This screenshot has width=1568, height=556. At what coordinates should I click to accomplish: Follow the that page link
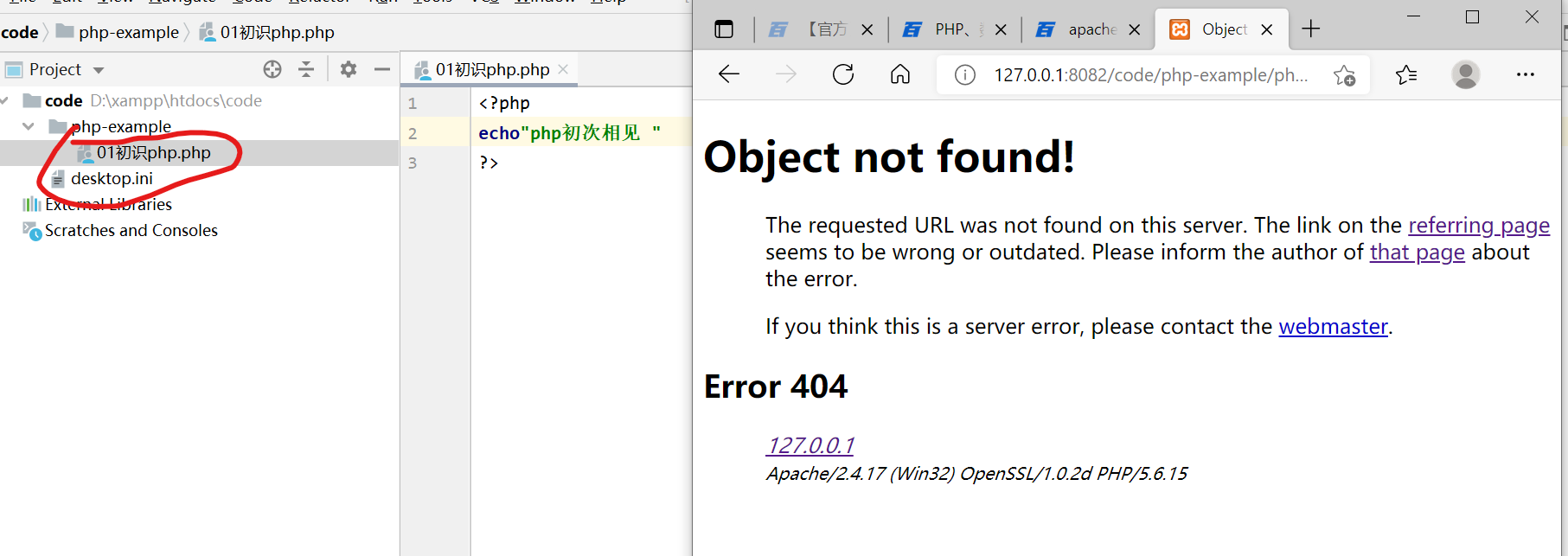(1418, 252)
